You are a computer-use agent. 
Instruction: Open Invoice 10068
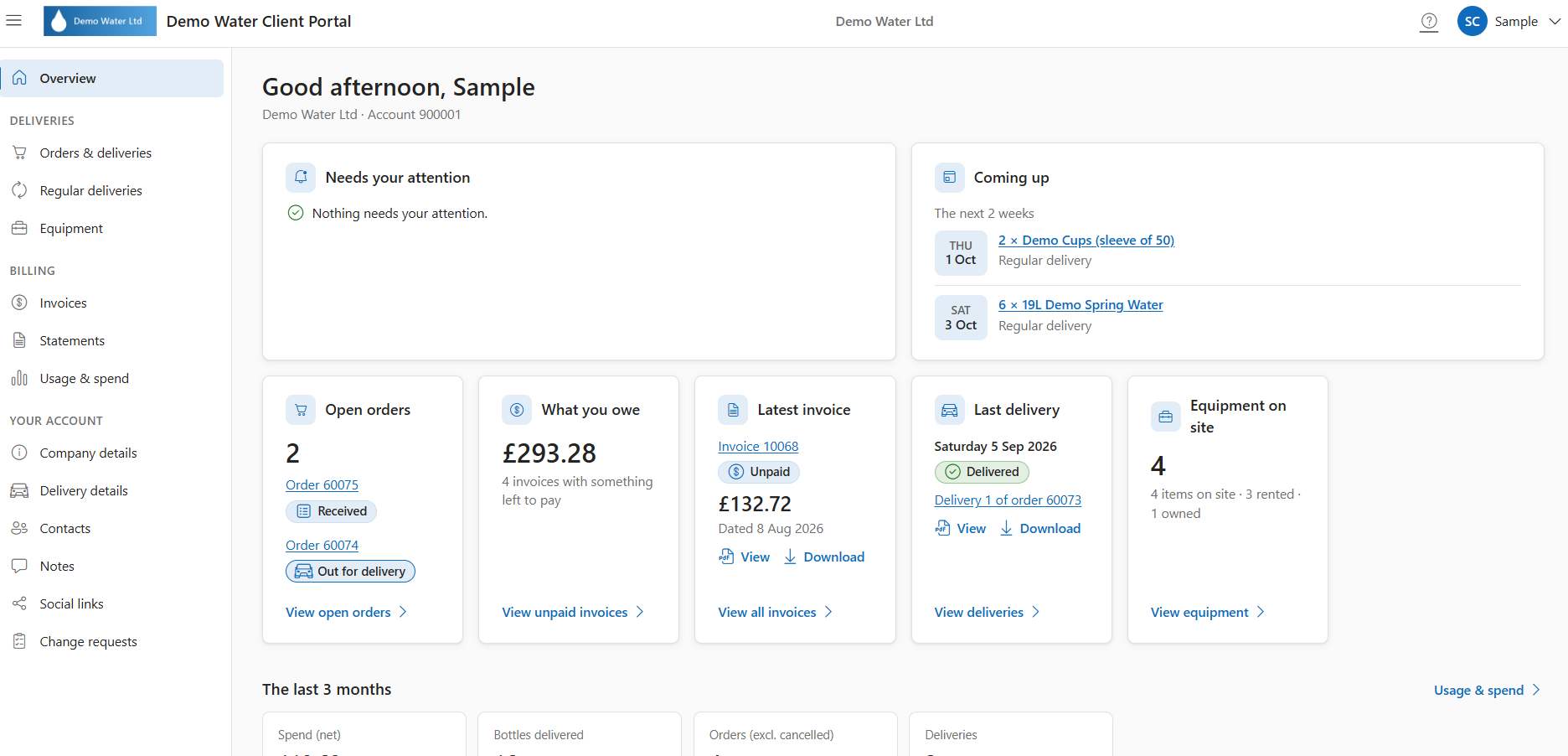[x=758, y=447]
